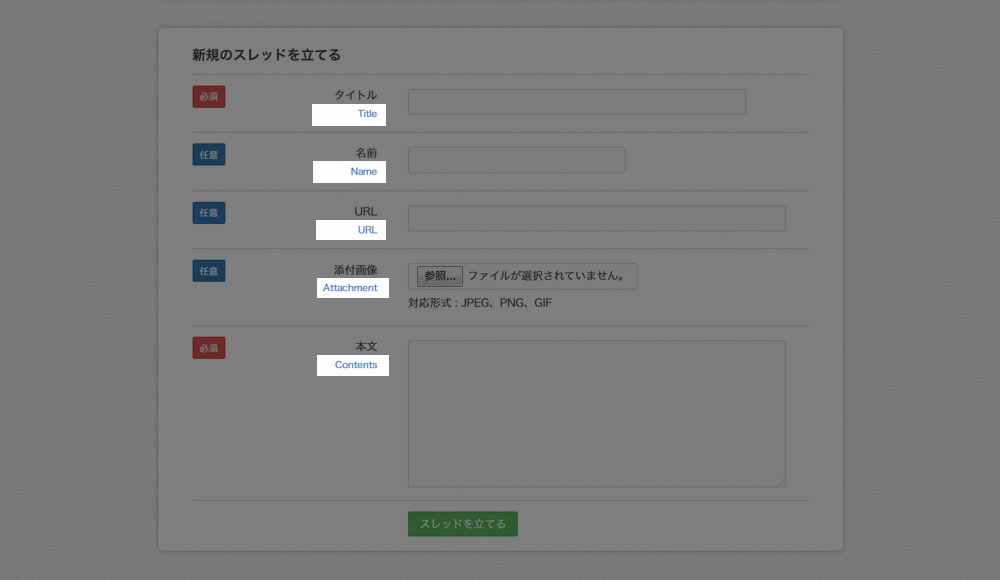
Task: Grab the textarea resize handle corner
Action: (781, 482)
